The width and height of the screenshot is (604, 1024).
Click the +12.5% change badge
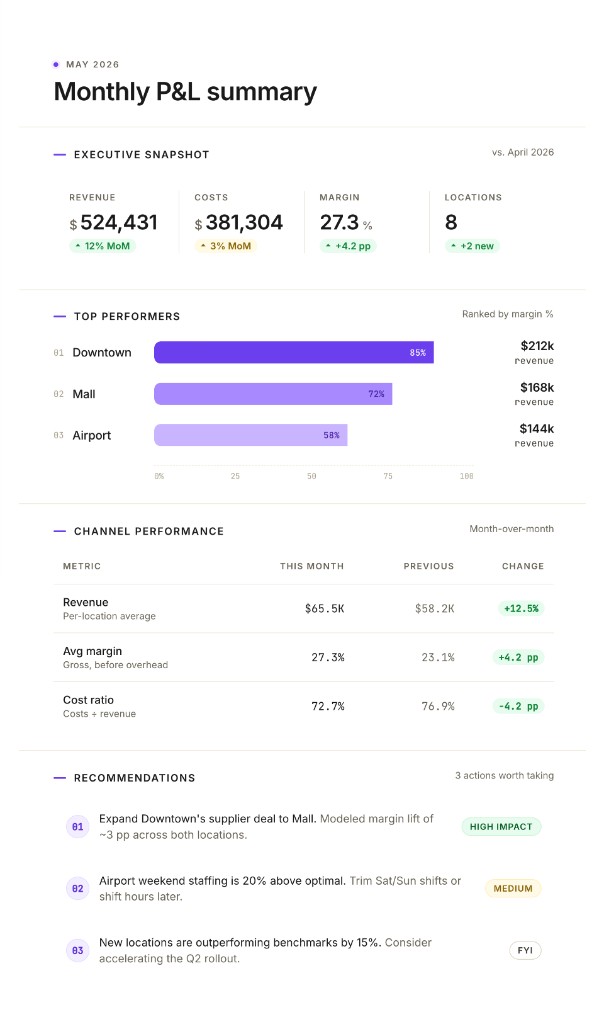(521, 609)
